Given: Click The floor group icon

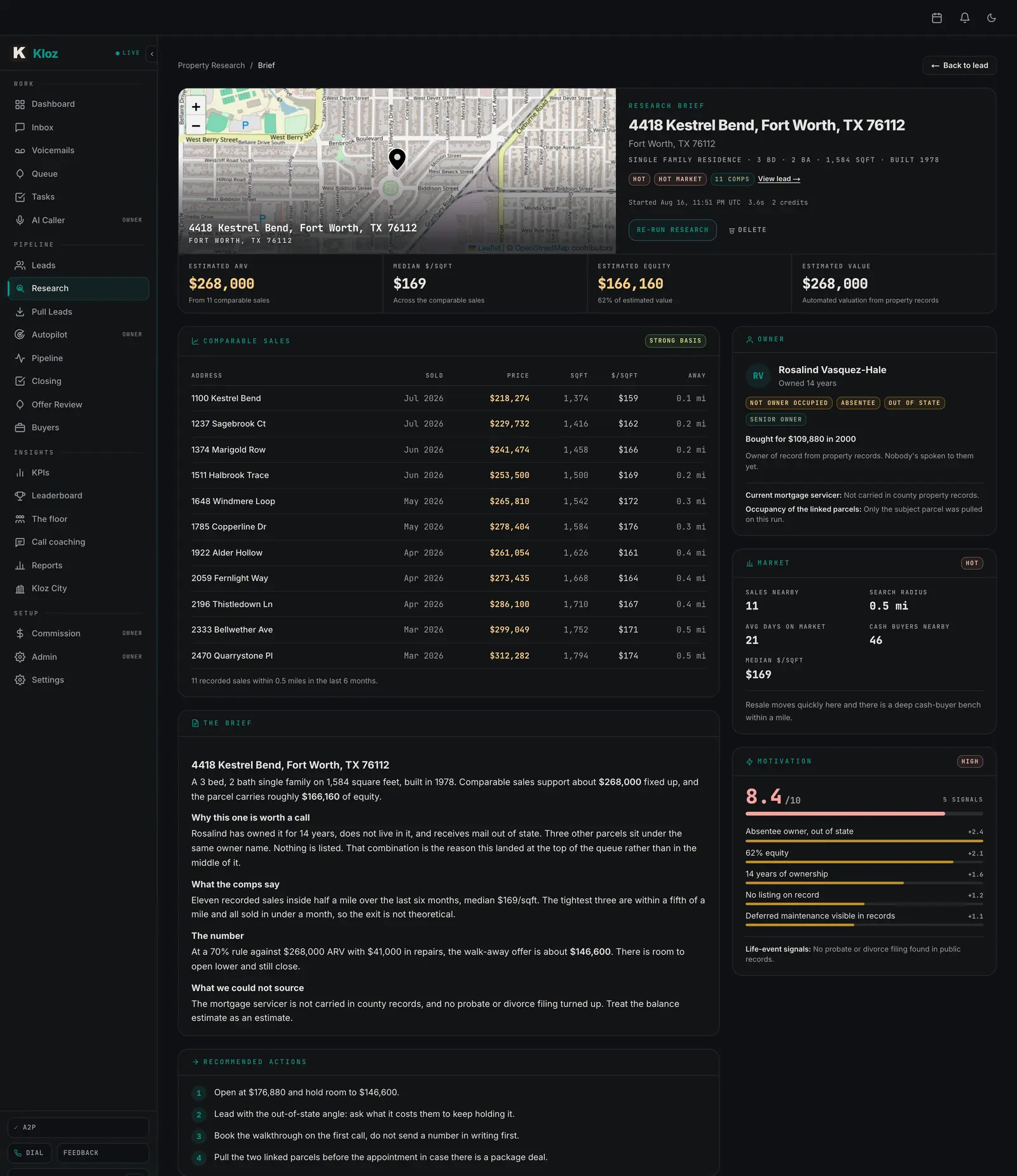Looking at the screenshot, I should [x=20, y=519].
